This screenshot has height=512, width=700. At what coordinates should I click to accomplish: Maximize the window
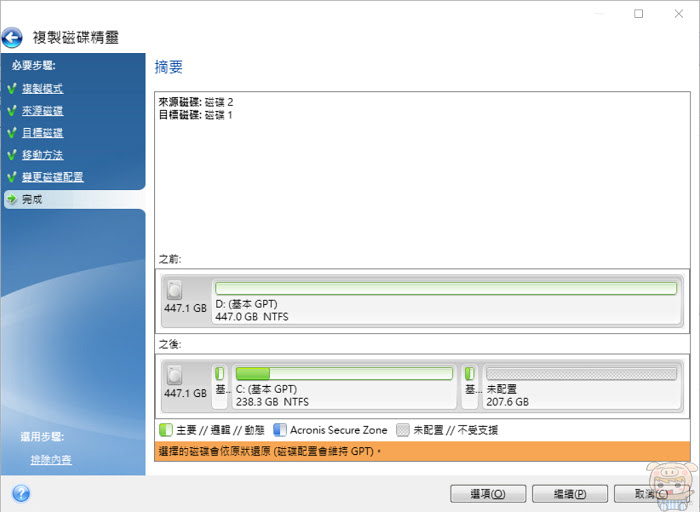point(639,14)
